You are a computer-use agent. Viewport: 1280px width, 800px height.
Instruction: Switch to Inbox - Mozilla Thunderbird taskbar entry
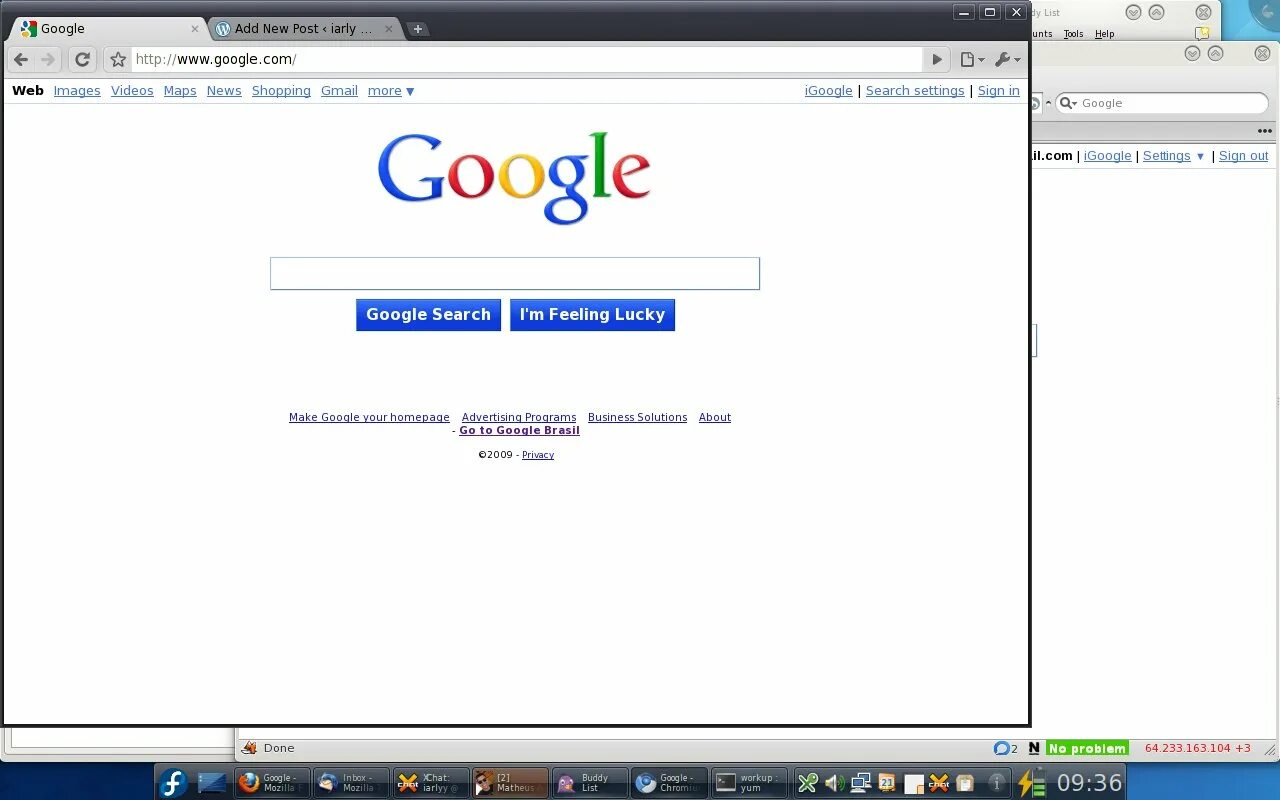351,782
